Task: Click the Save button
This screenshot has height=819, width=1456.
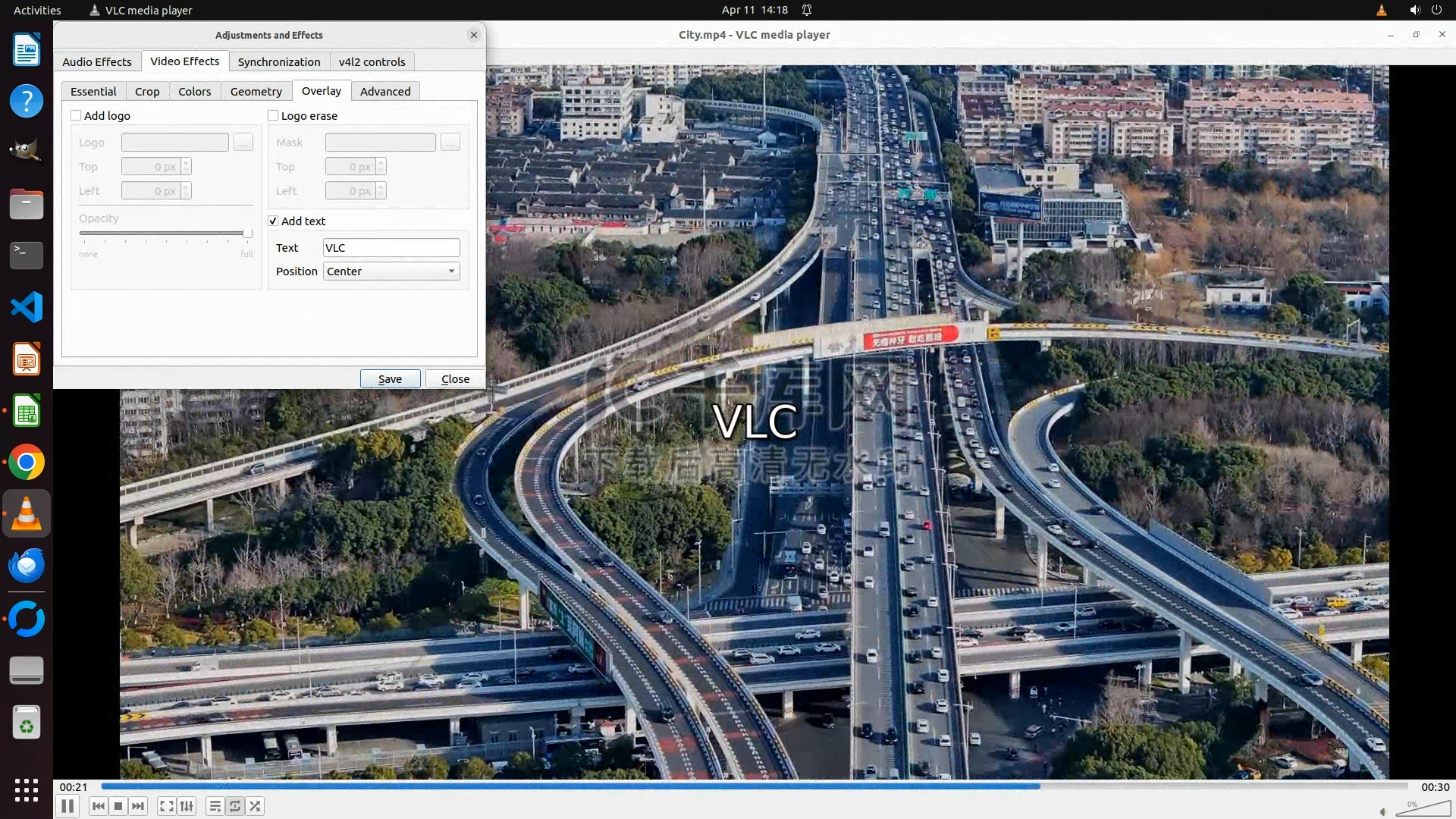Action: [390, 378]
